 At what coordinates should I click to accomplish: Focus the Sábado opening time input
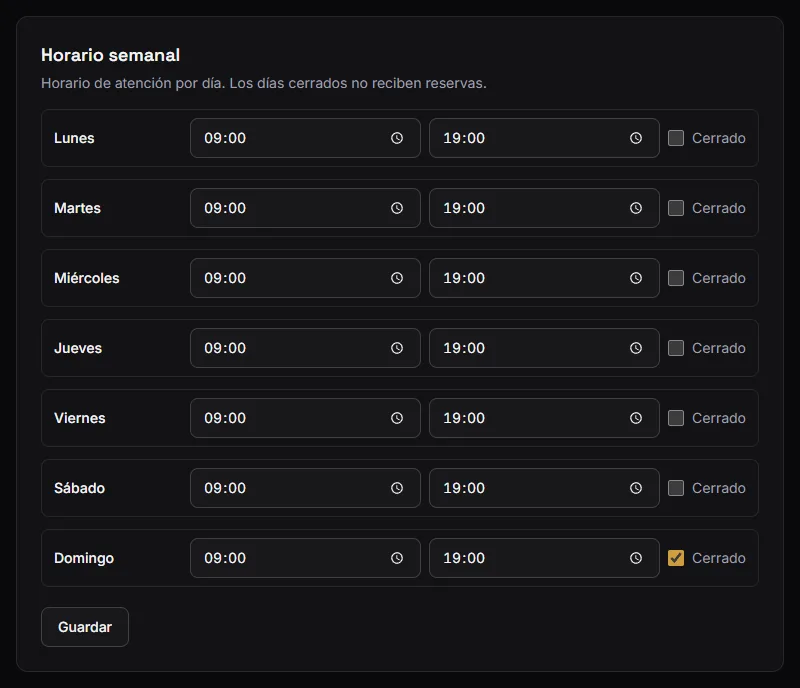tap(305, 488)
